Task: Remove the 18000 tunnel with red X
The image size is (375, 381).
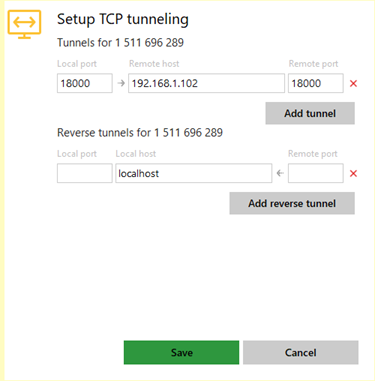Action: pyautogui.click(x=353, y=83)
